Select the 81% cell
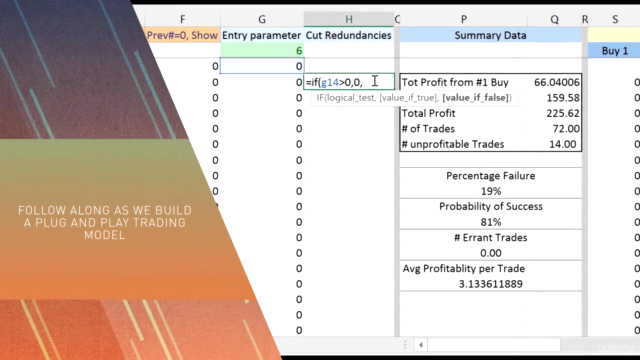This screenshot has width=640, height=360. pos(491,222)
